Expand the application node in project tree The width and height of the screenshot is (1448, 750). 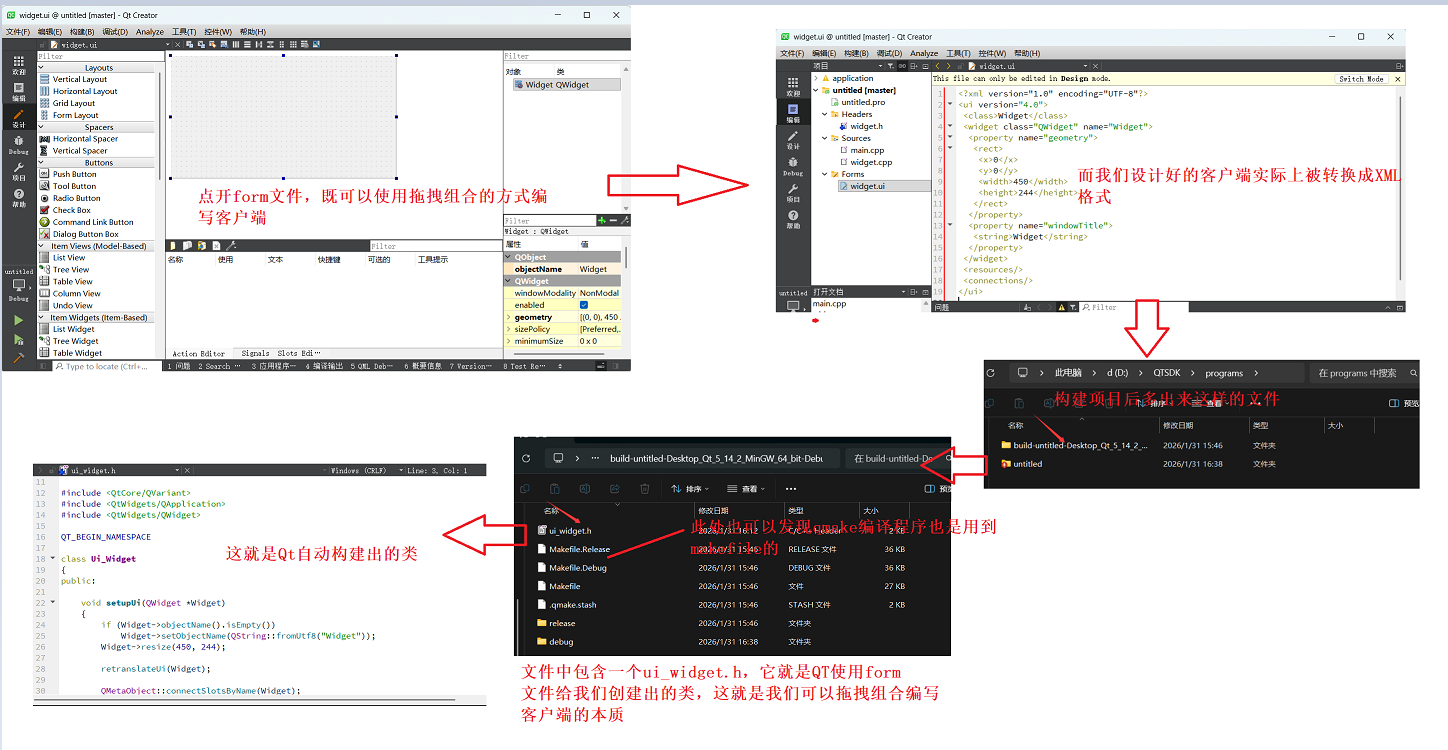pyautogui.click(x=817, y=78)
